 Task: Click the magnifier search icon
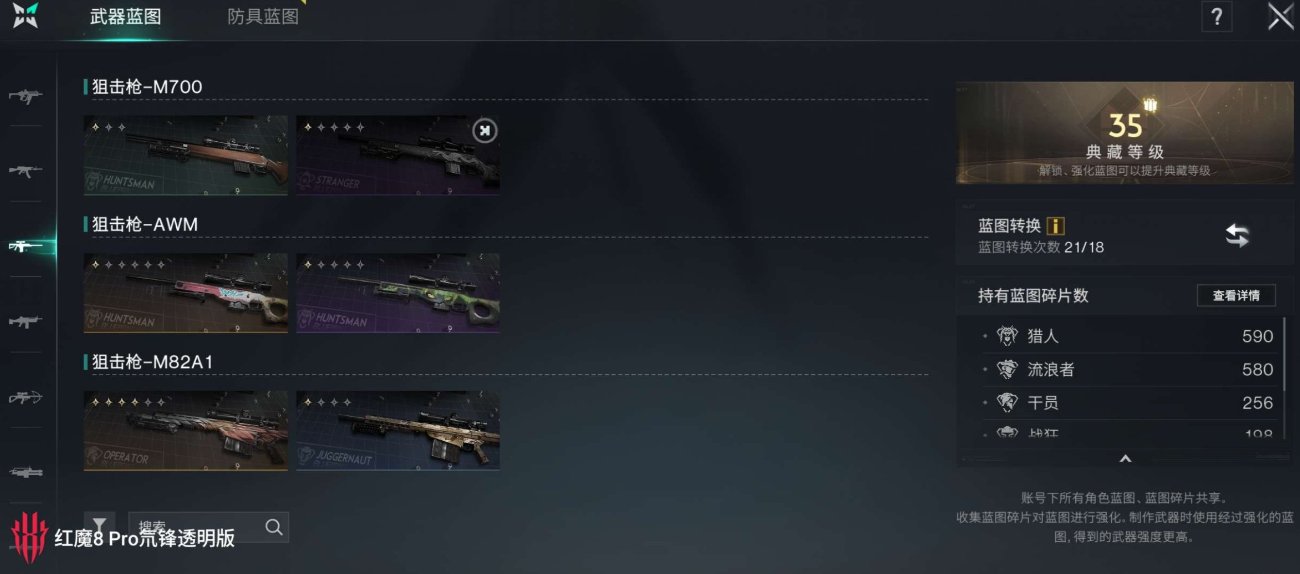pyautogui.click(x=273, y=527)
